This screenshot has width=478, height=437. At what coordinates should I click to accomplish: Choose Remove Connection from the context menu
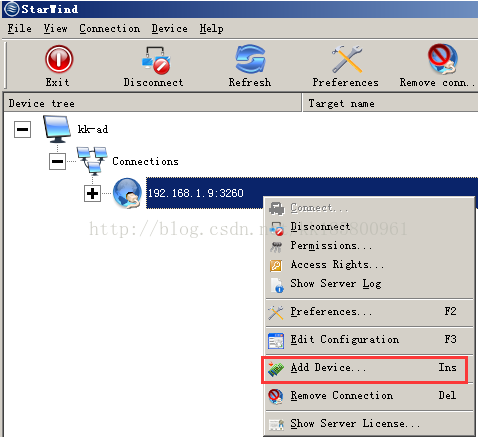point(369,397)
